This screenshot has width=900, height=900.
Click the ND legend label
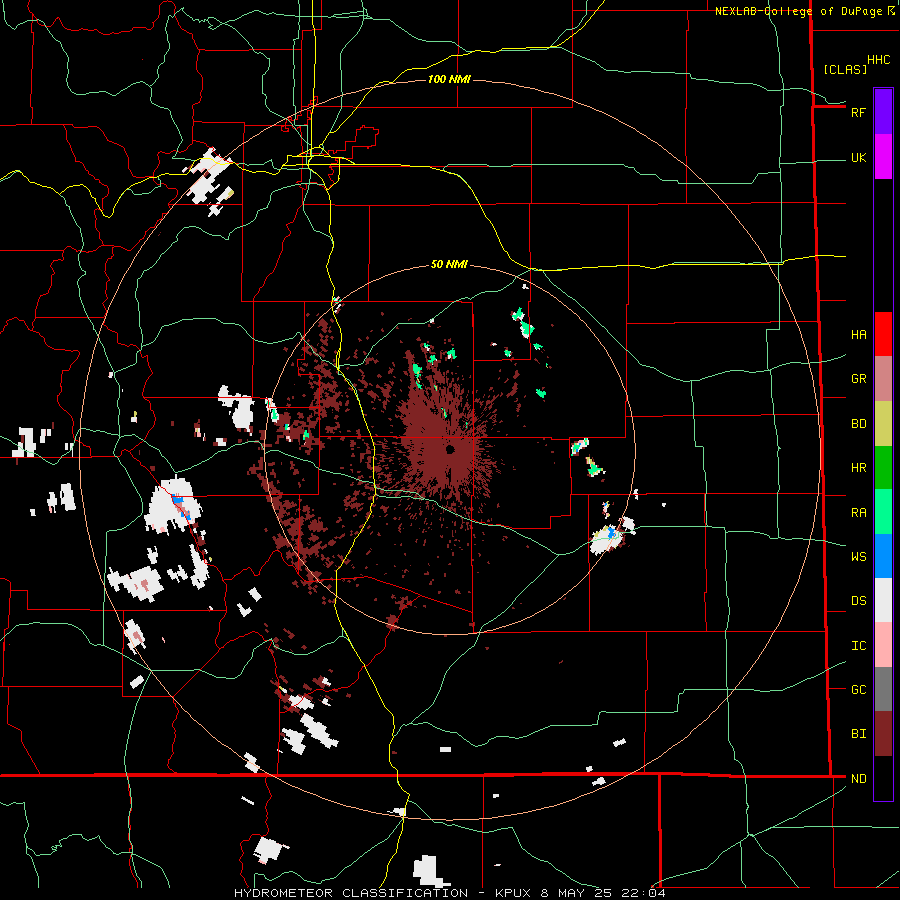pos(858,778)
